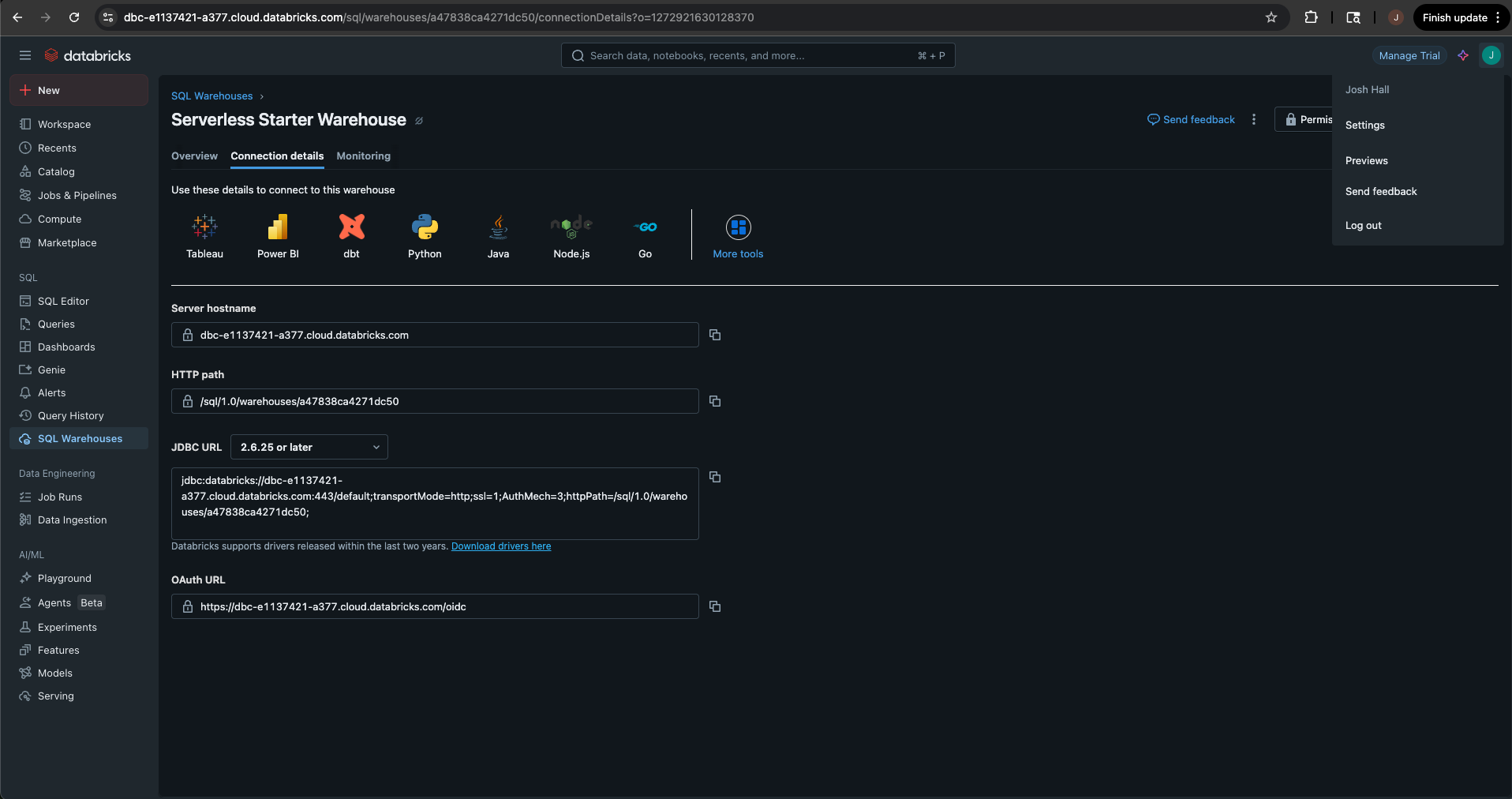
Task: Open the user avatar J menu
Action: coord(1491,55)
